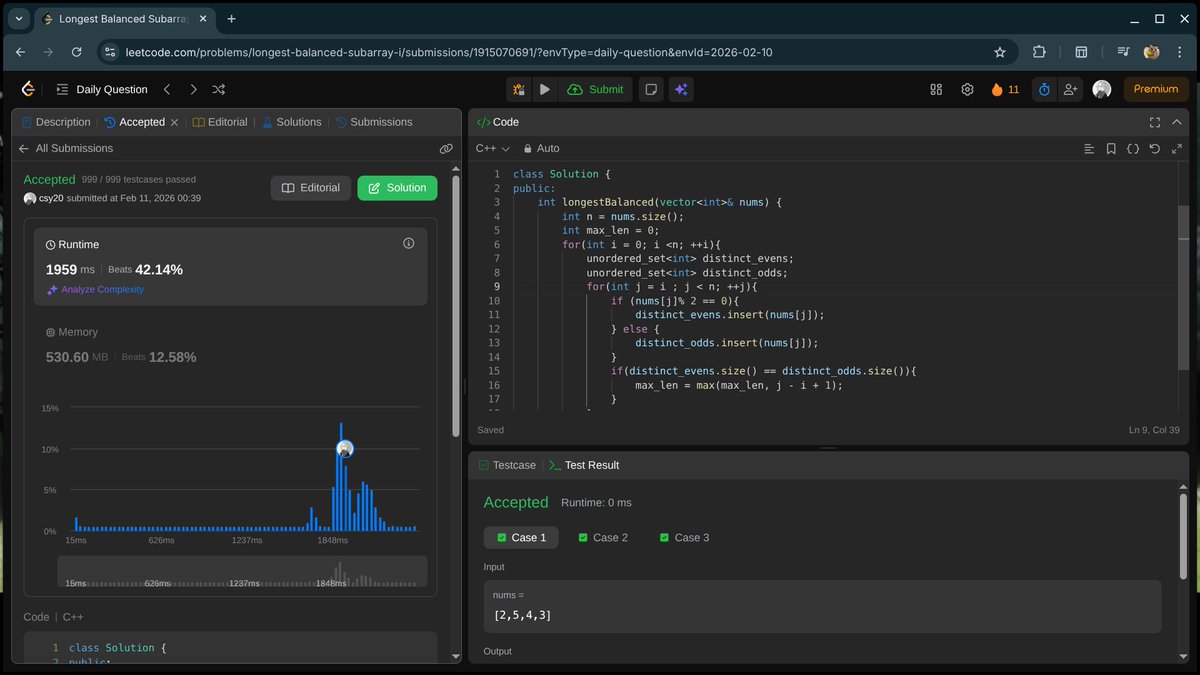Go to next question arrow

(x=193, y=89)
